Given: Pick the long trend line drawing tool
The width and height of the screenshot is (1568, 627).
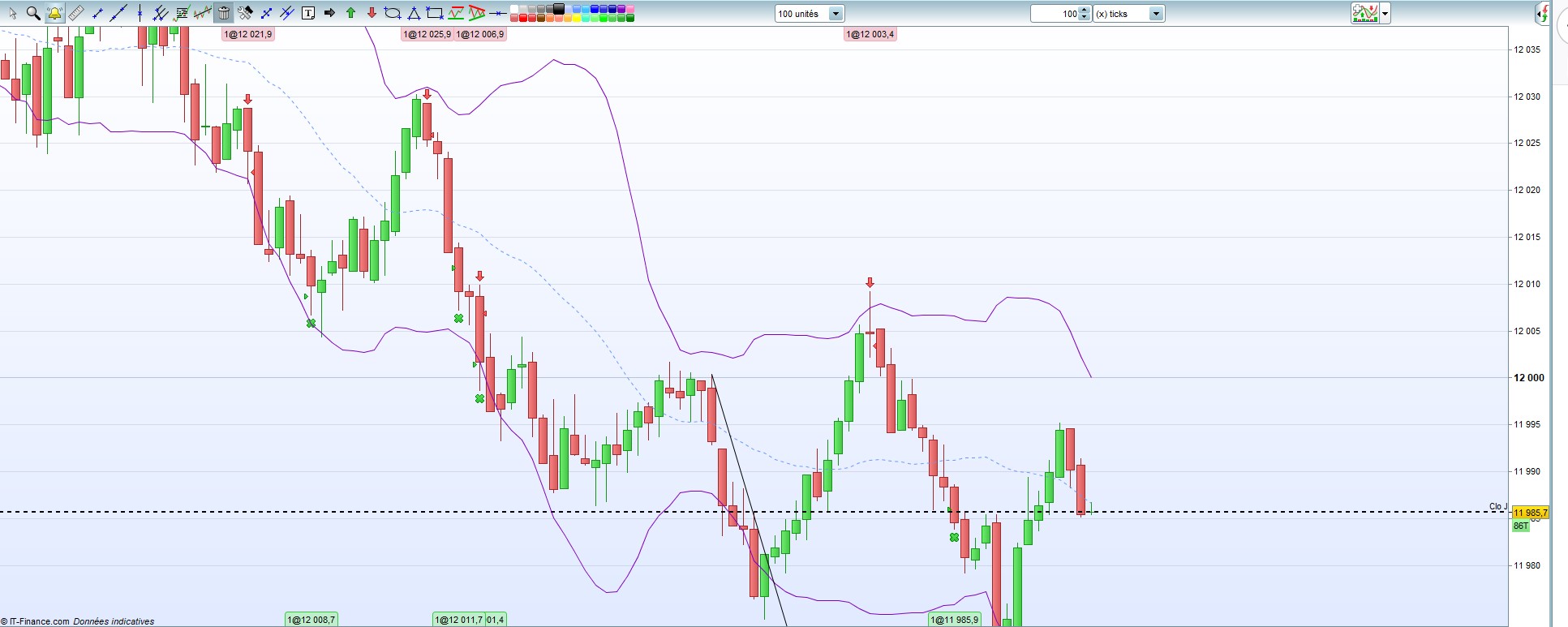Looking at the screenshot, I should pyautogui.click(x=118, y=13).
